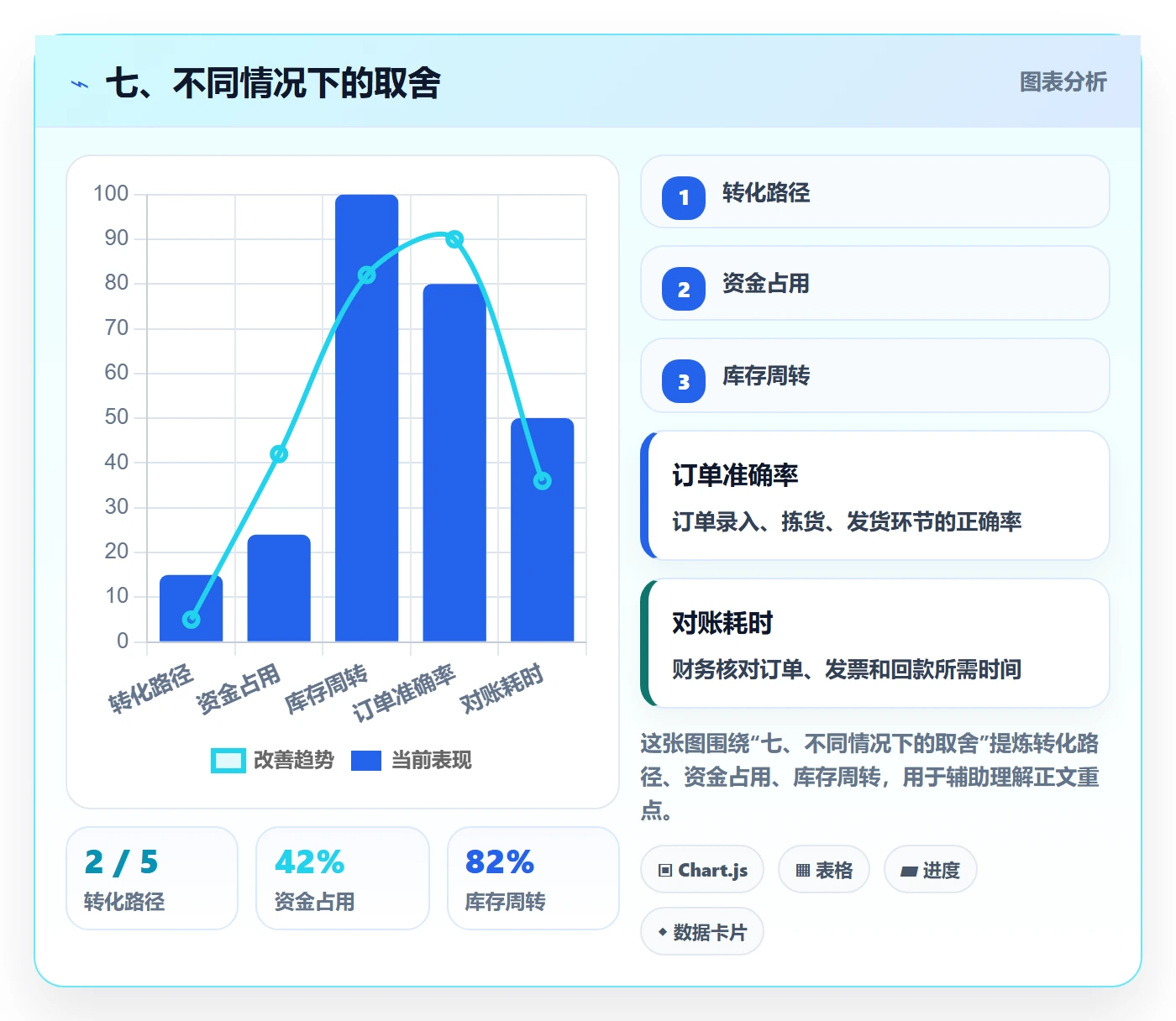Toggle the 当前表现 legend entry
1176x1021 pixels.
click(411, 760)
